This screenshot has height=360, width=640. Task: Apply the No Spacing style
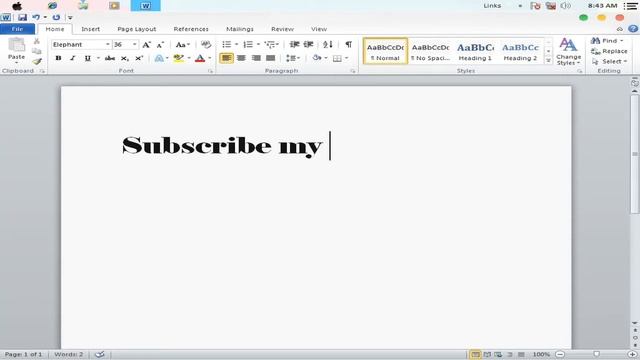430,51
